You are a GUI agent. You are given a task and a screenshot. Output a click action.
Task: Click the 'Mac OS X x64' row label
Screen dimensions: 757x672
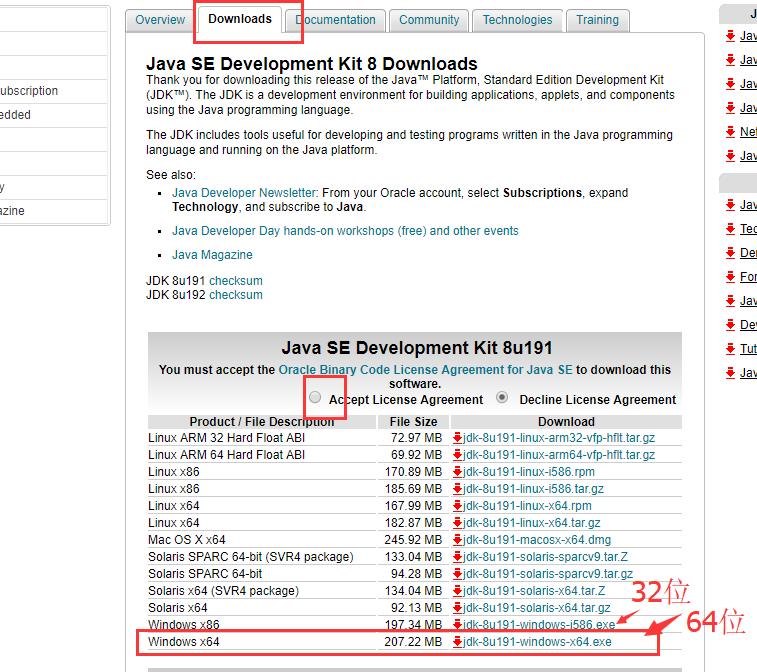pos(186,540)
